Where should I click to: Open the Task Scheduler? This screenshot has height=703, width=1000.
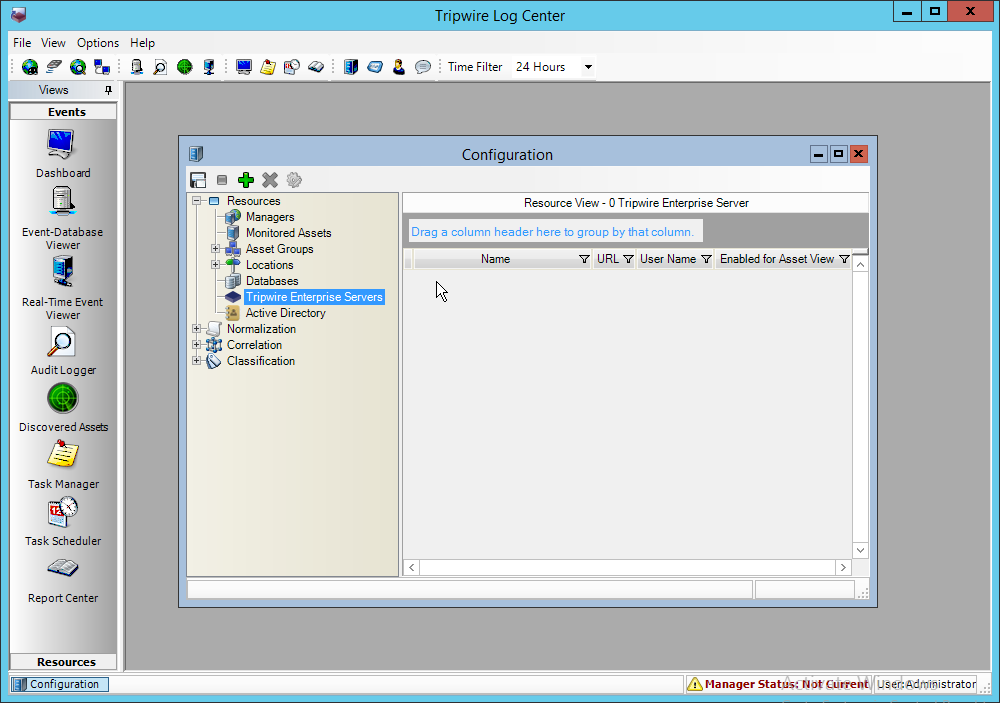click(62, 514)
